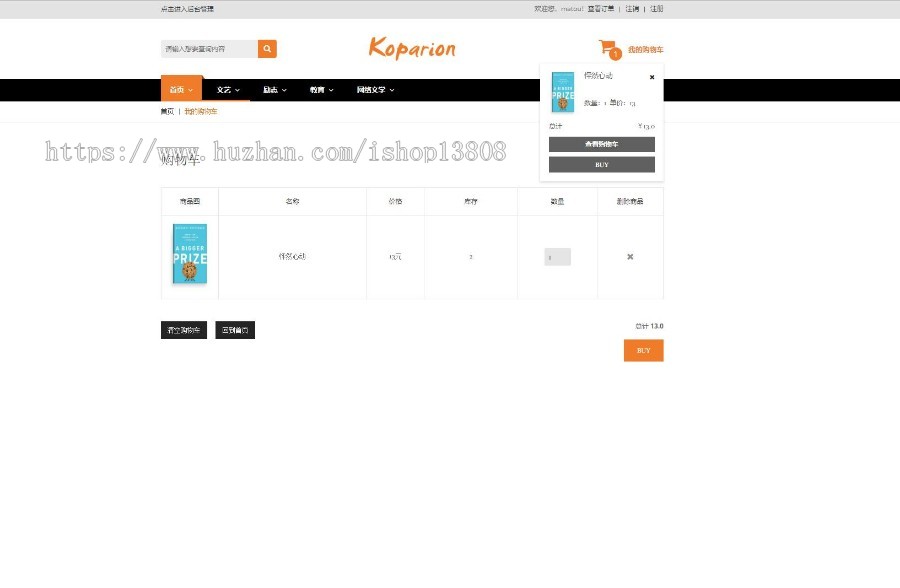900x588 pixels.
Task: Click the quantity input field in the table
Action: coord(556,256)
